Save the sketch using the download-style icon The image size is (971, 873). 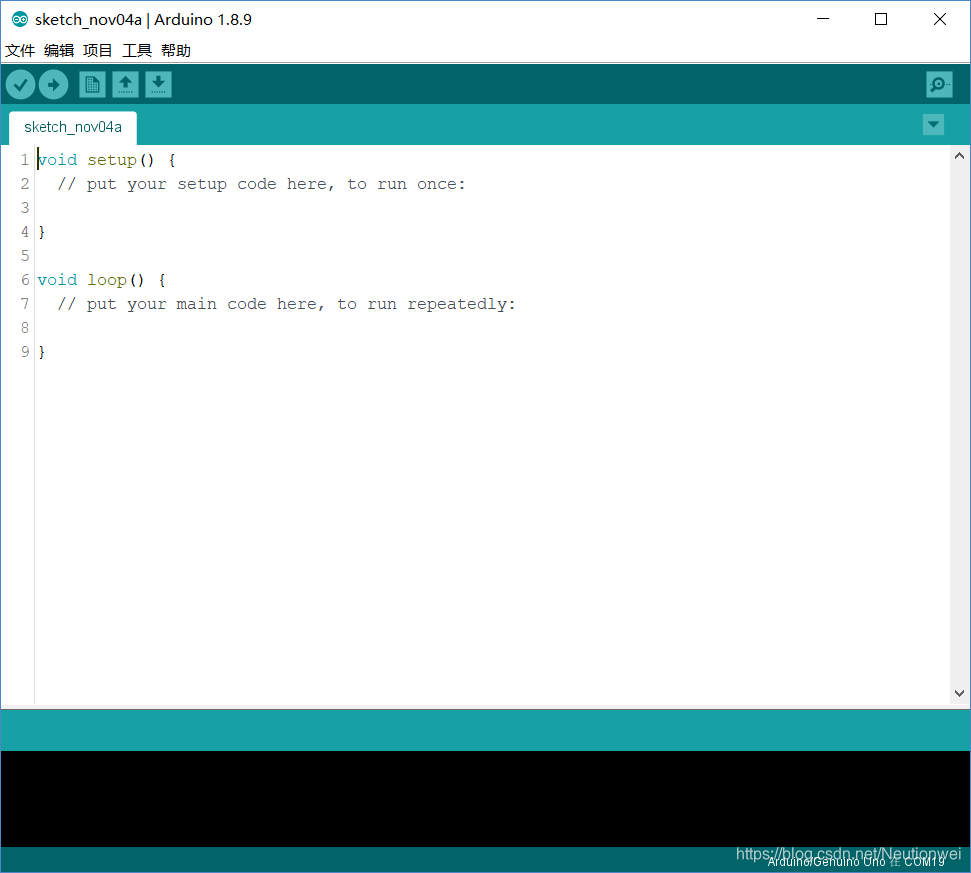(x=158, y=84)
